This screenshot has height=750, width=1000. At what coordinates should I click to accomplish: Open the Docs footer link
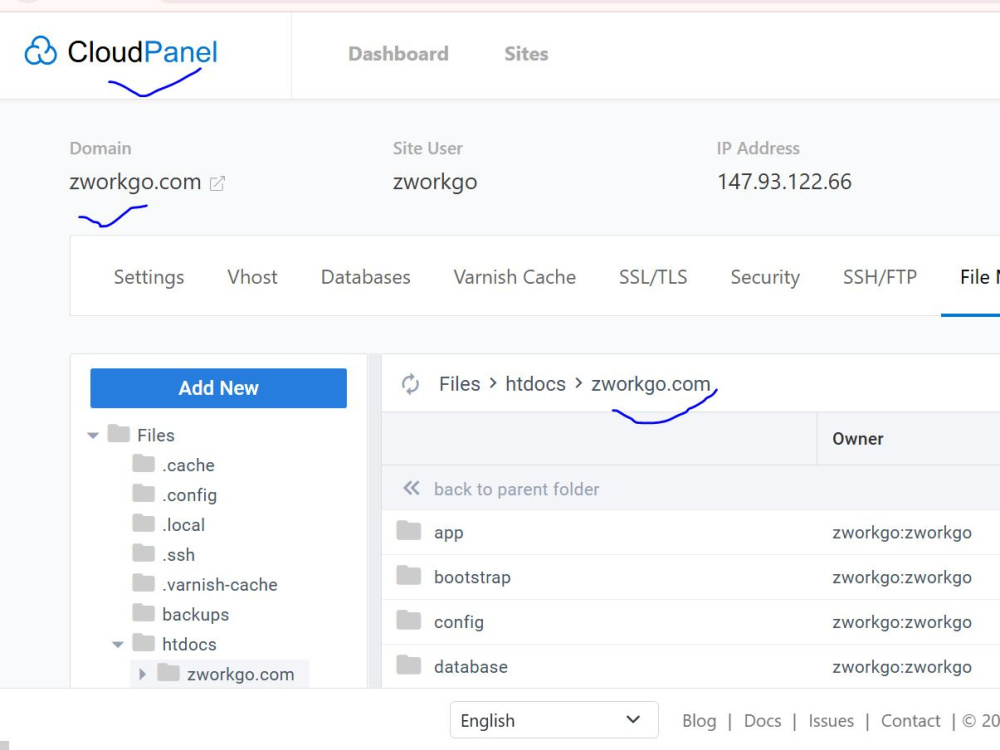click(x=763, y=721)
